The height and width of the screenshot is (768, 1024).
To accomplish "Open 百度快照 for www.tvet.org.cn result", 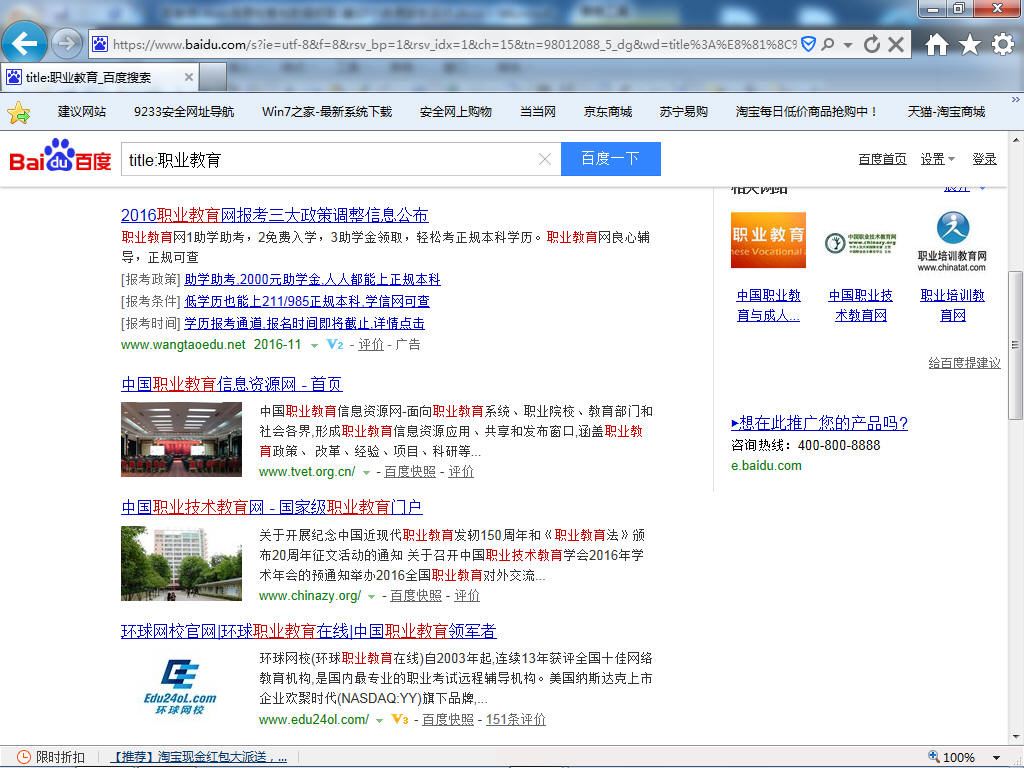I will pos(409,472).
